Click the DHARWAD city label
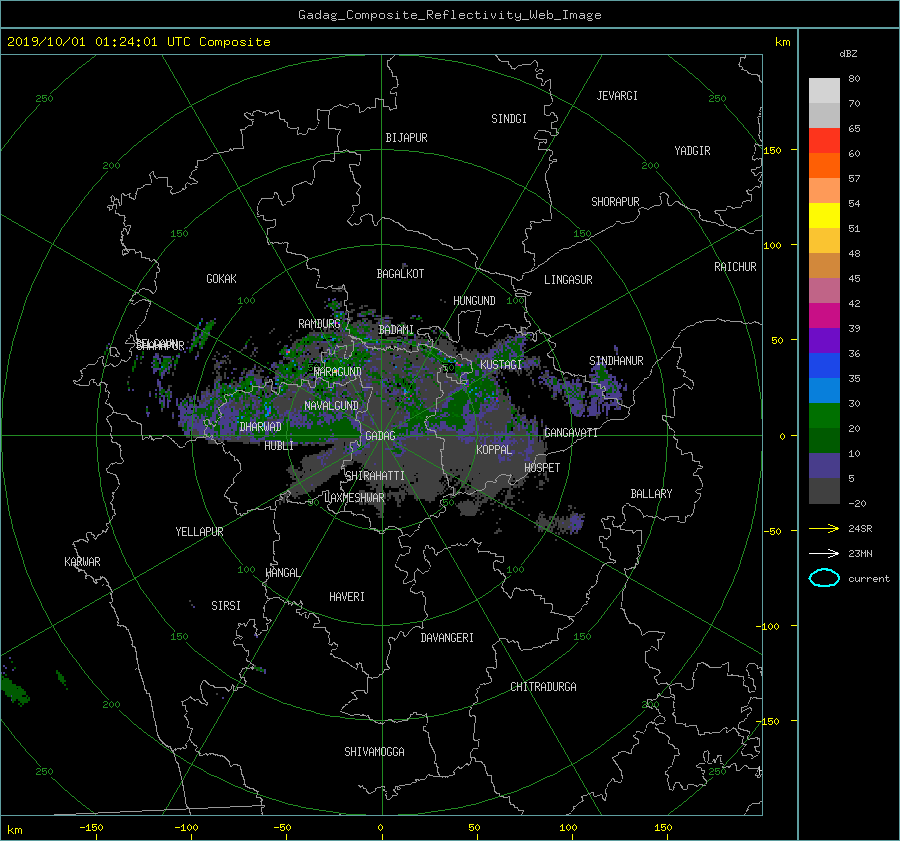The image size is (900, 841). tap(261, 427)
